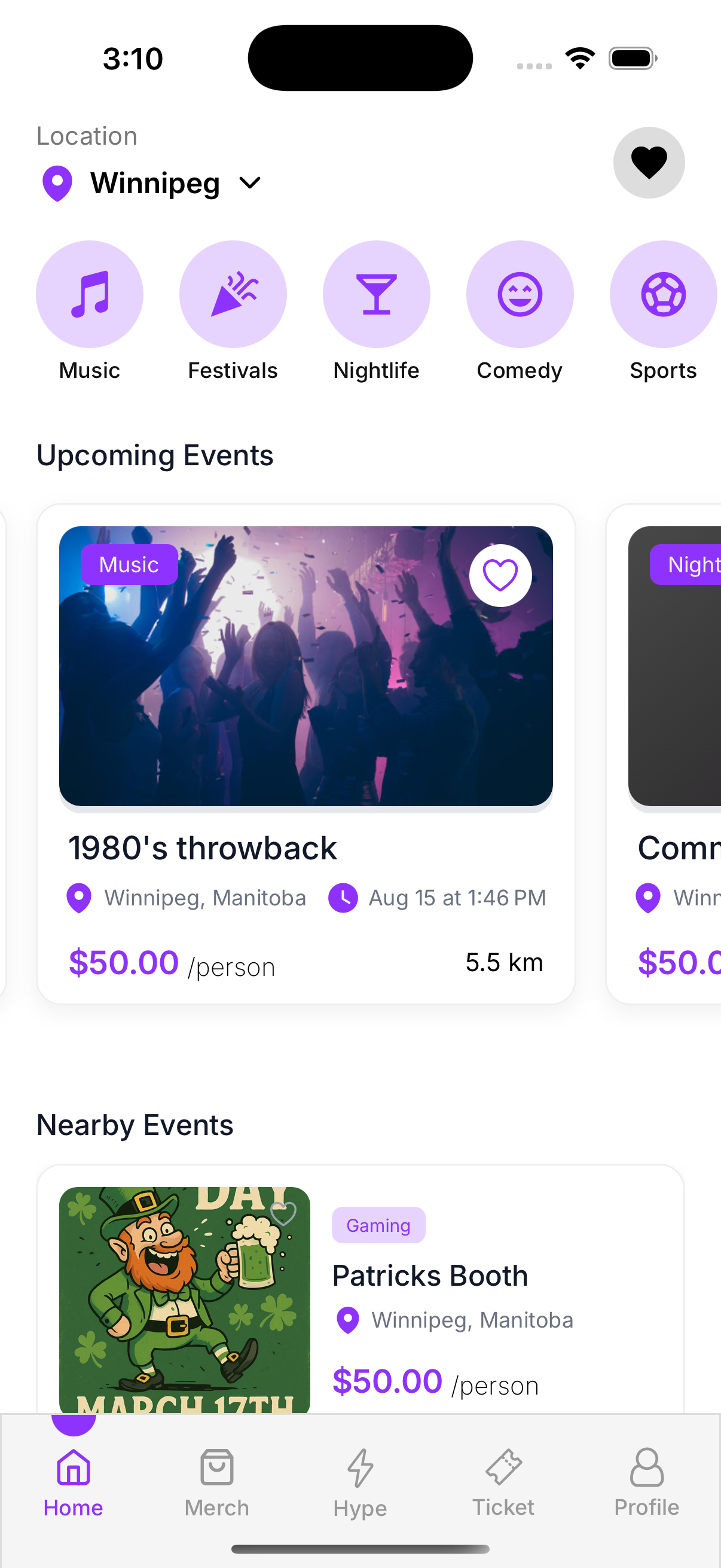Go to the Hype tab
The height and width of the screenshot is (1568, 721).
pos(360,1482)
